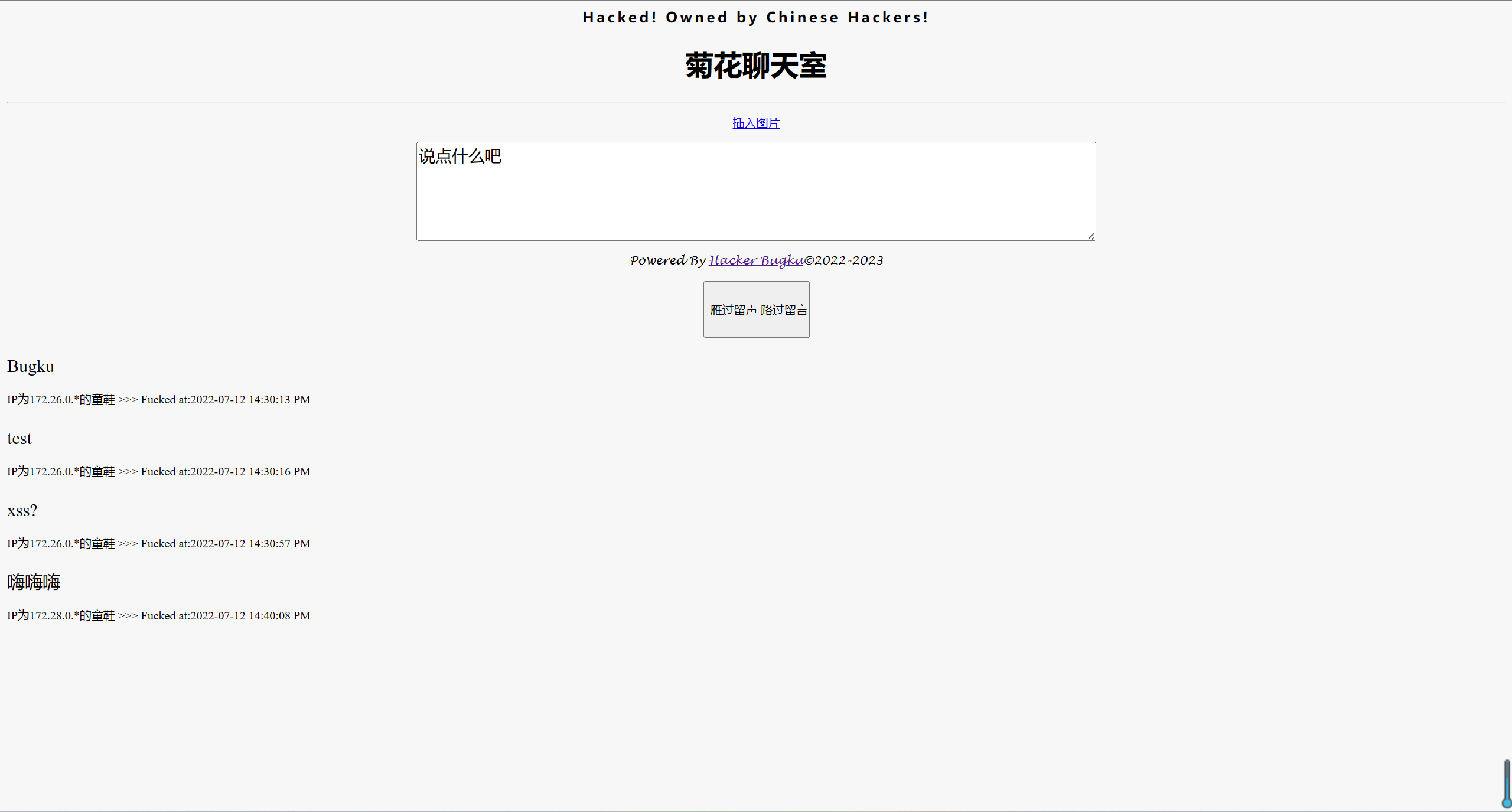Click the 菊花聊天室 page title
The width and height of the screenshot is (1512, 812).
[756, 66]
